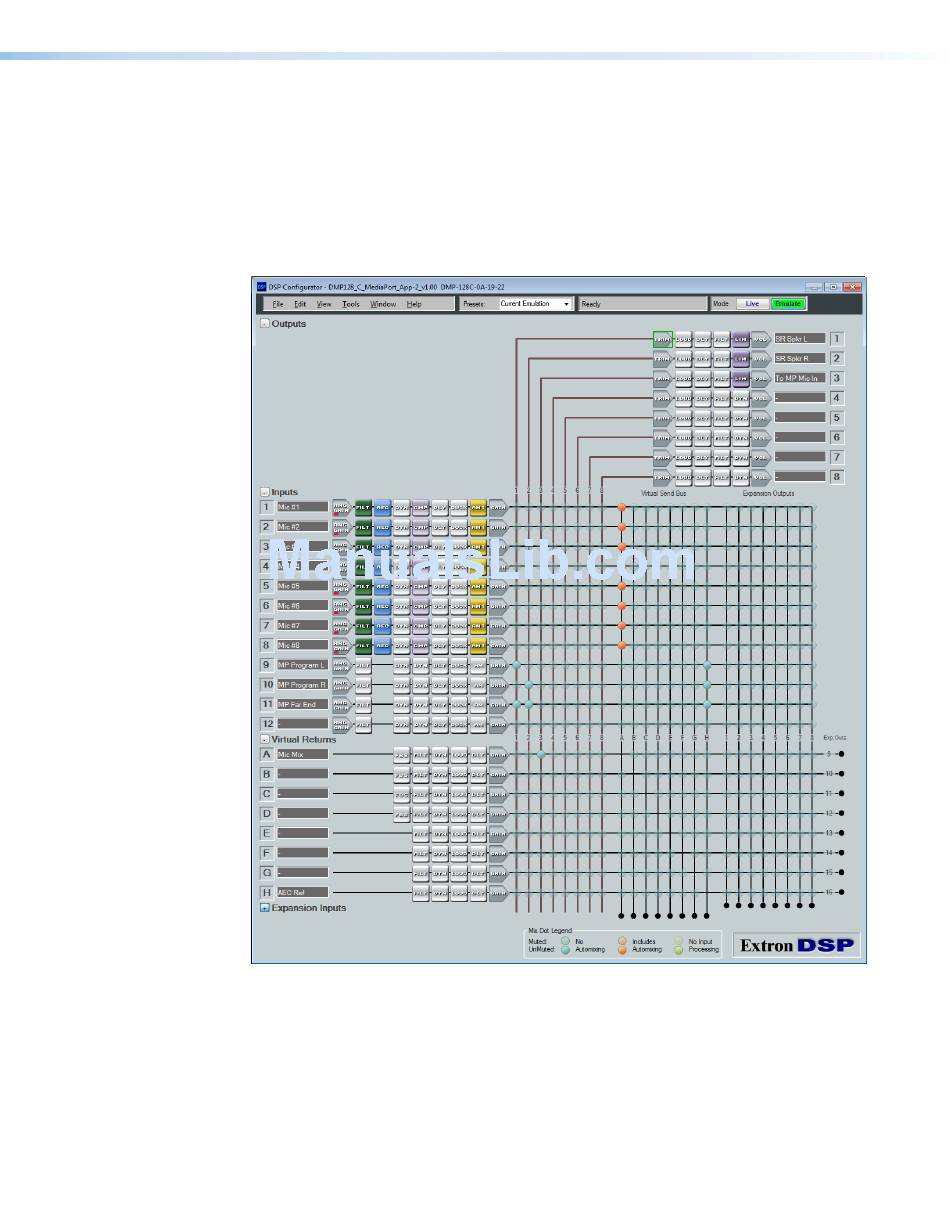Click the letter A button beside Mic Mix
The width and height of the screenshot is (950, 1229).
coord(267,754)
